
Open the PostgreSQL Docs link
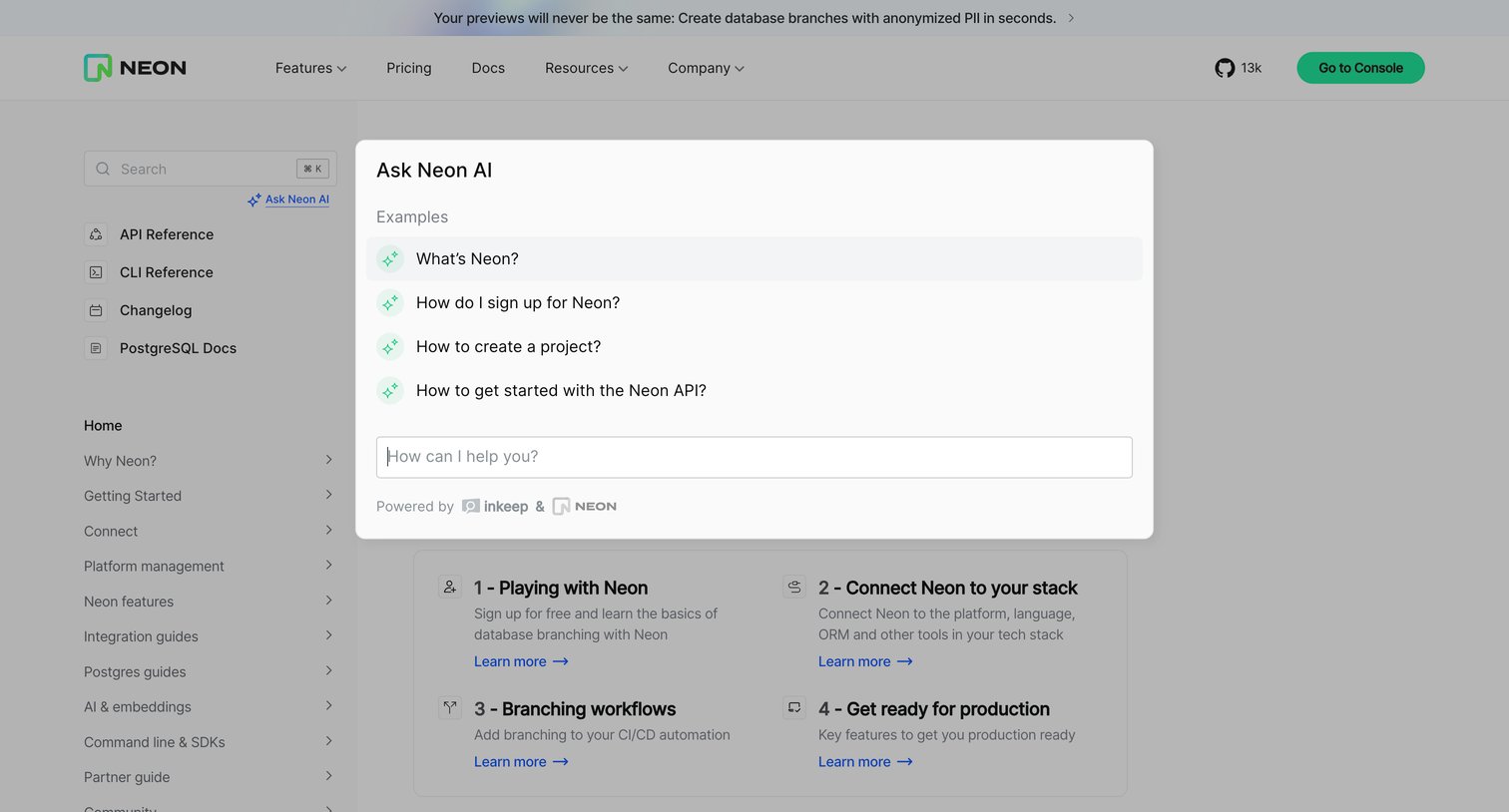tap(178, 348)
